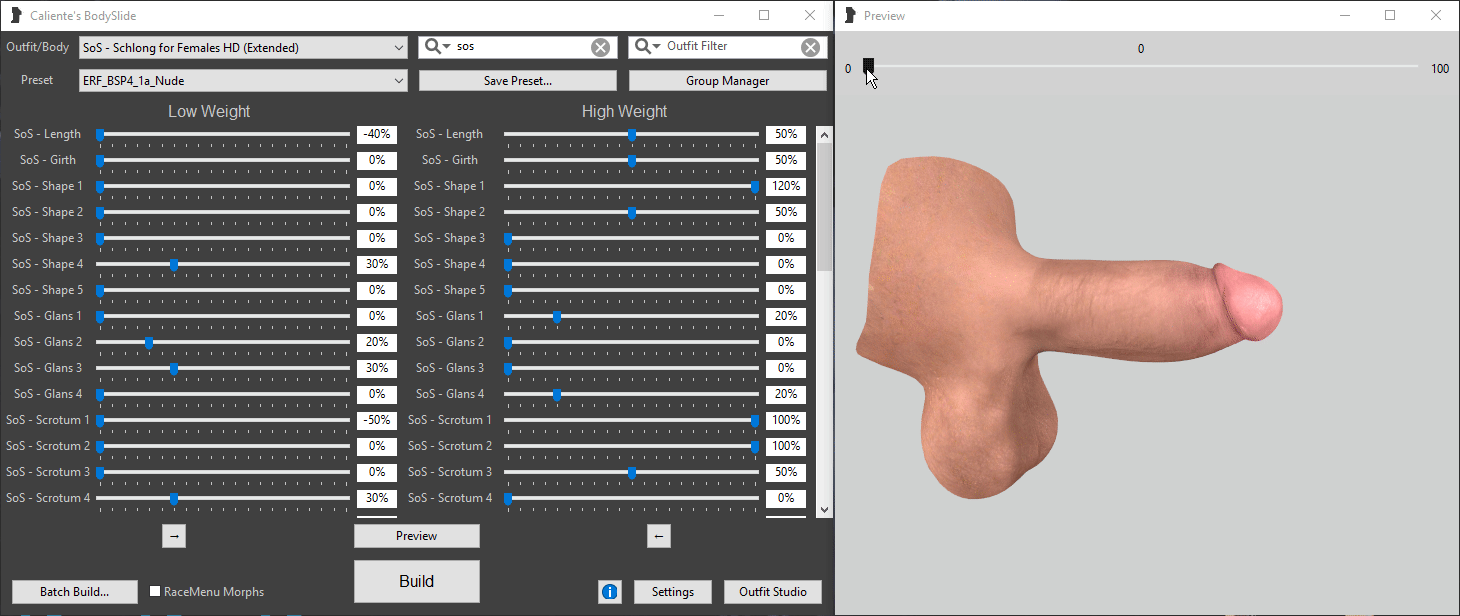Click the low weight SoS - Shape 4 30% field
Screen dimensions: 1460x616
[x=377, y=264]
